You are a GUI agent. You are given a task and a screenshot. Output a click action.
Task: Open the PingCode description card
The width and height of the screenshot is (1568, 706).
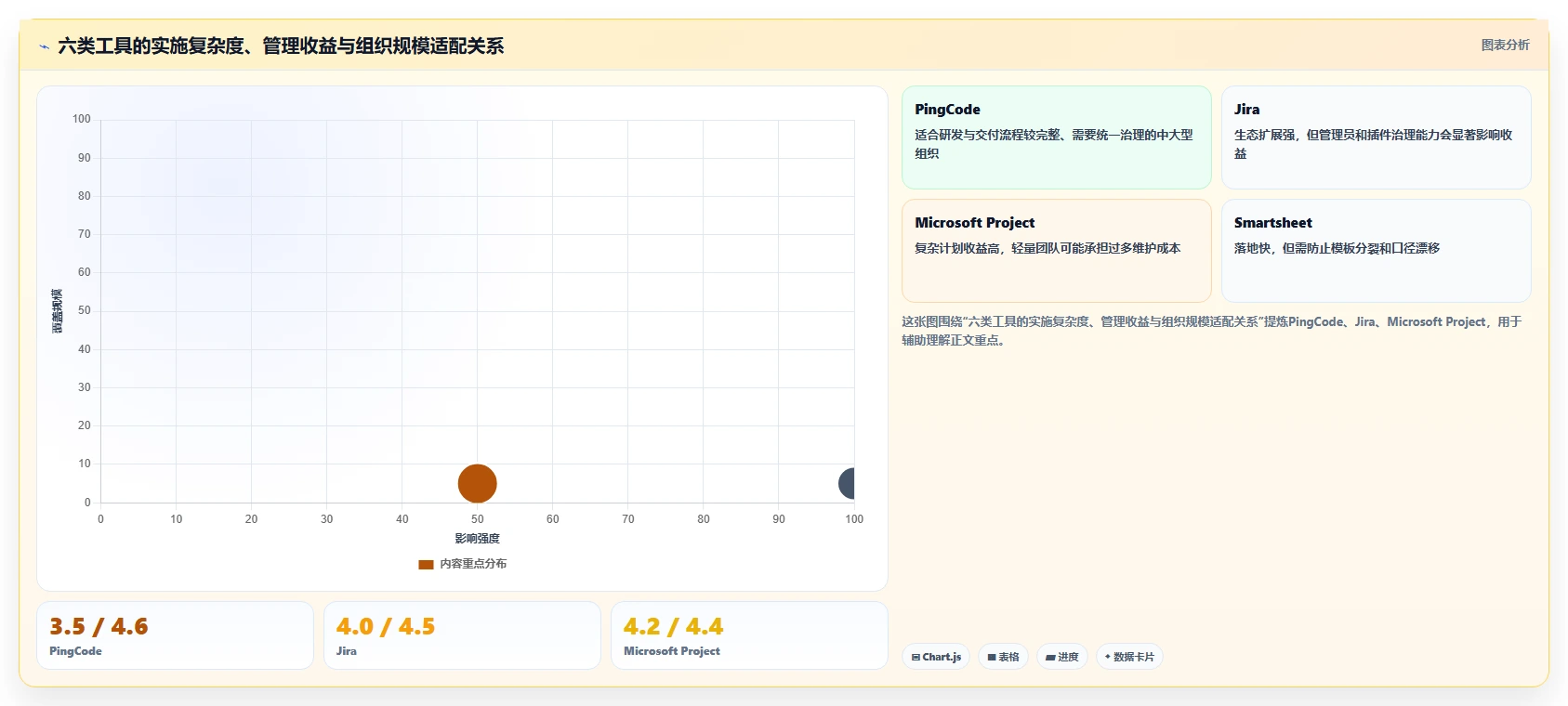pos(1057,137)
